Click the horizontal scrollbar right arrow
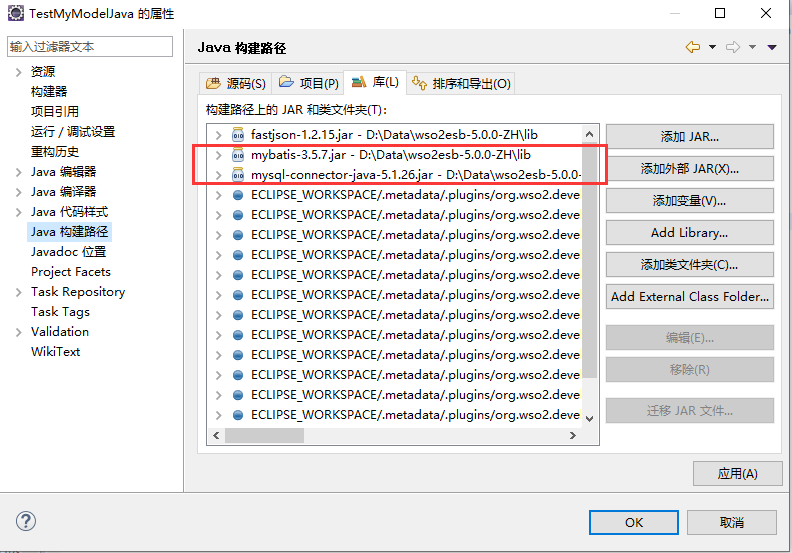Viewport: 792px width, 553px height. (x=573, y=435)
